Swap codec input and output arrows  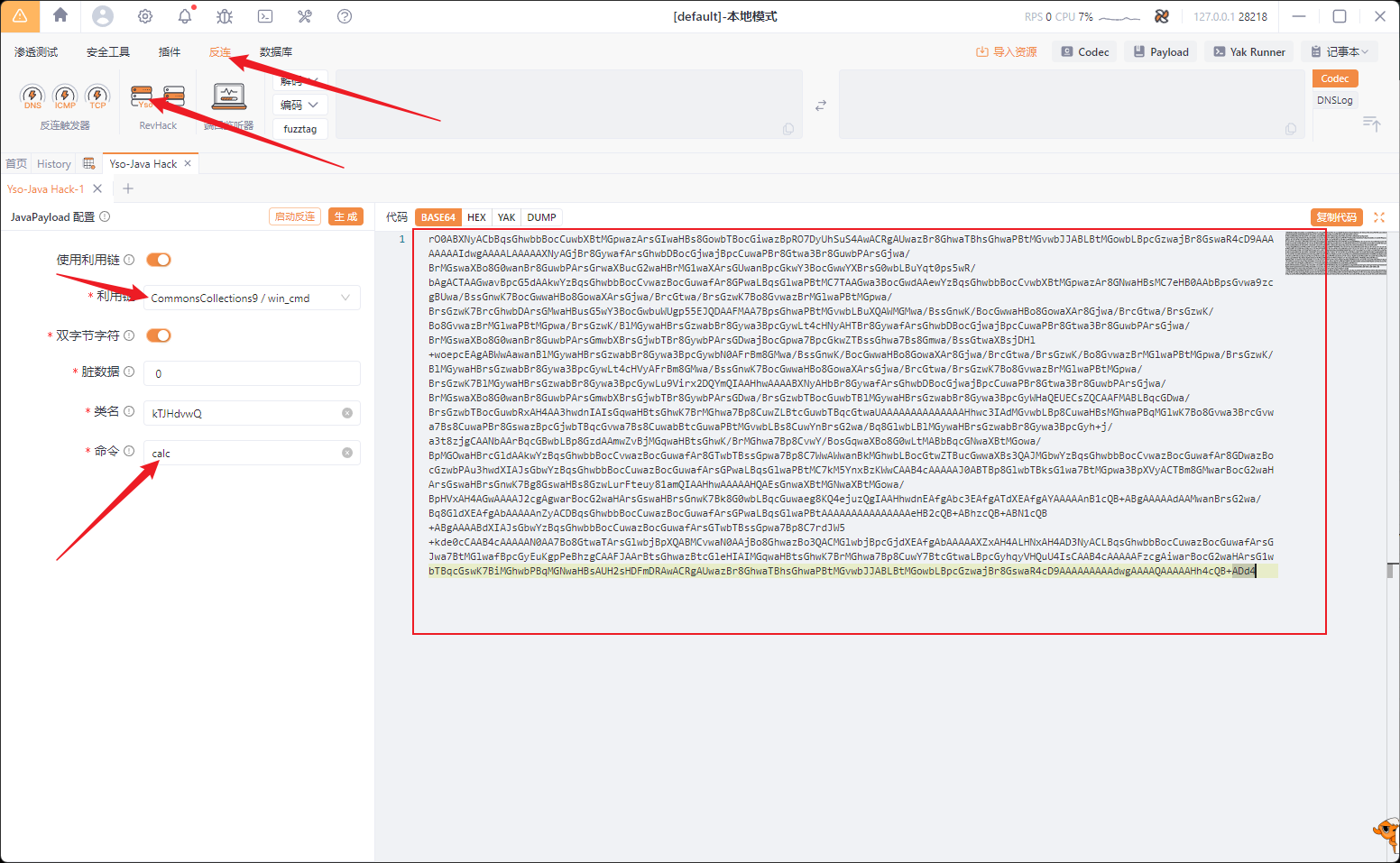click(x=821, y=106)
